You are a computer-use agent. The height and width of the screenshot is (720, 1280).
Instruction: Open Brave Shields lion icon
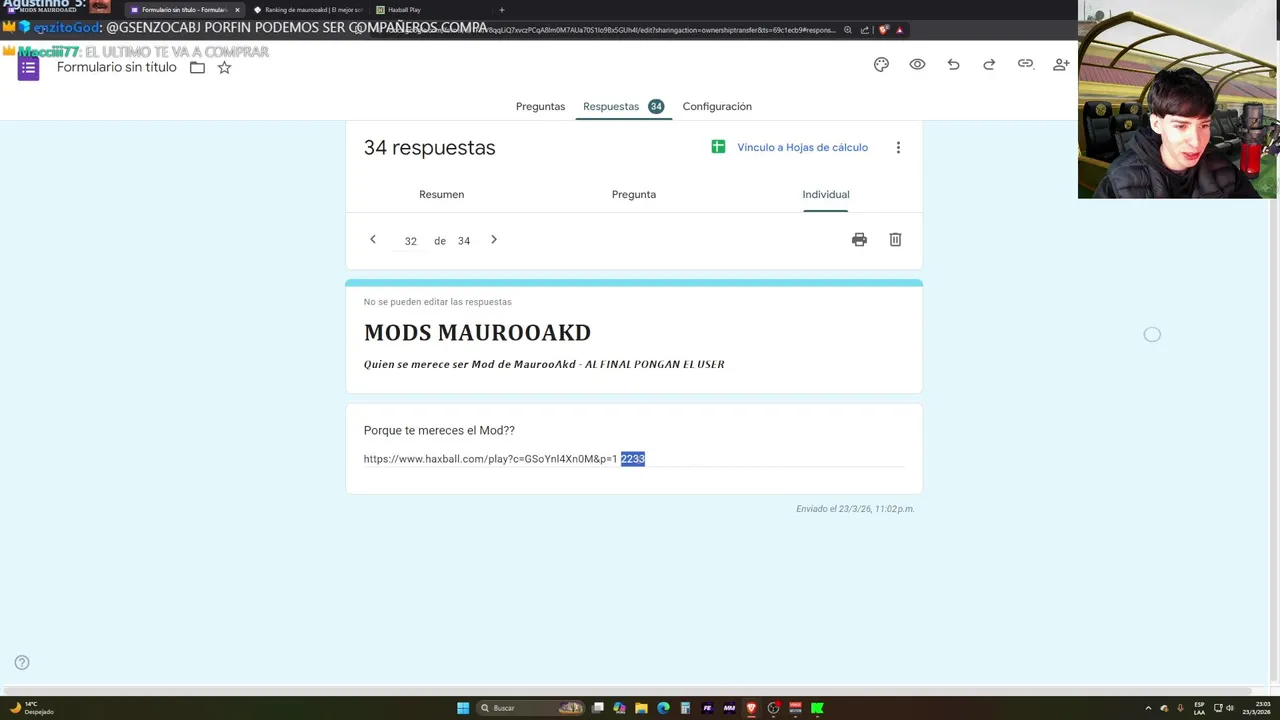[883, 30]
